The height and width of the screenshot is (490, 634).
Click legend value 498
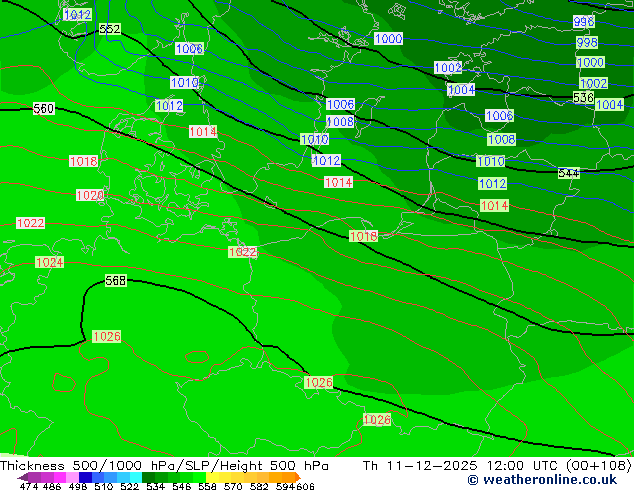(78, 486)
